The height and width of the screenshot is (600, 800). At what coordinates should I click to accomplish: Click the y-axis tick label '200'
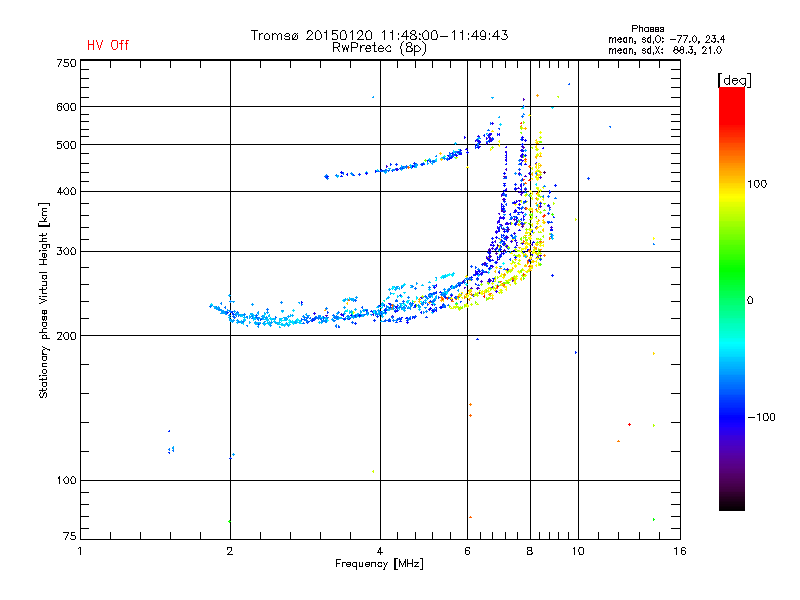(x=66, y=336)
